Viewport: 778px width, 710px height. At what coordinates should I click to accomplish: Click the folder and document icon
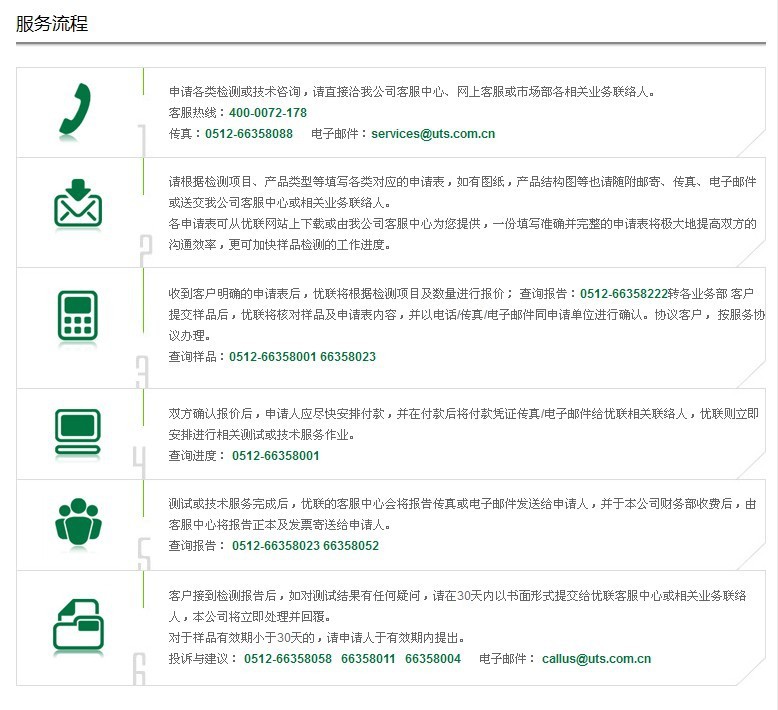pos(77,627)
